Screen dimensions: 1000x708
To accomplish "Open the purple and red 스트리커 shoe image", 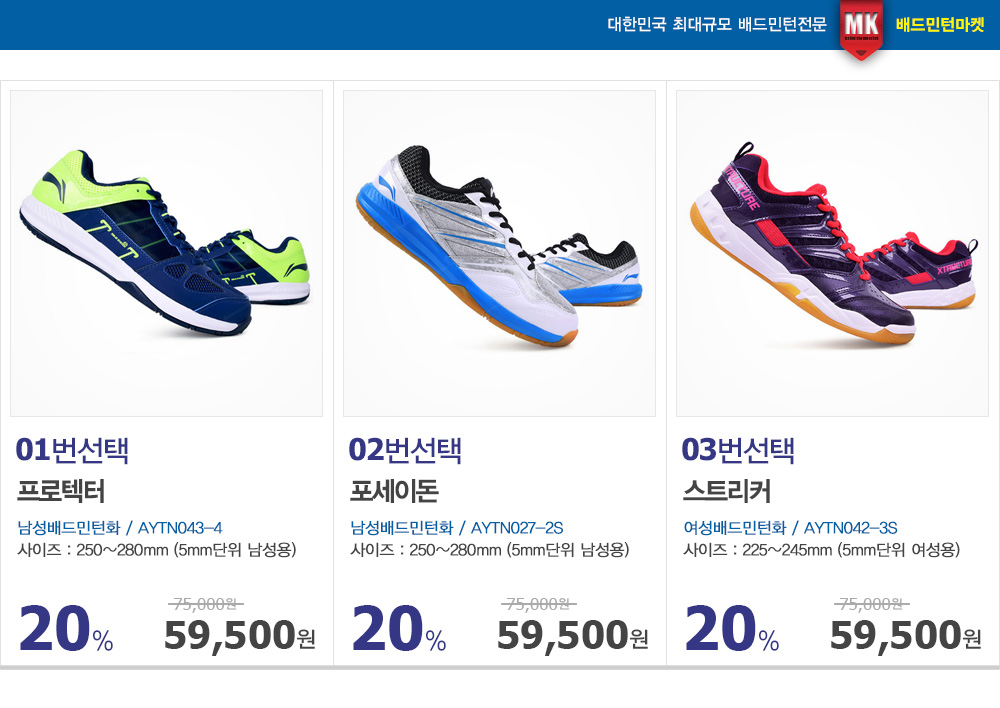I will (832, 253).
